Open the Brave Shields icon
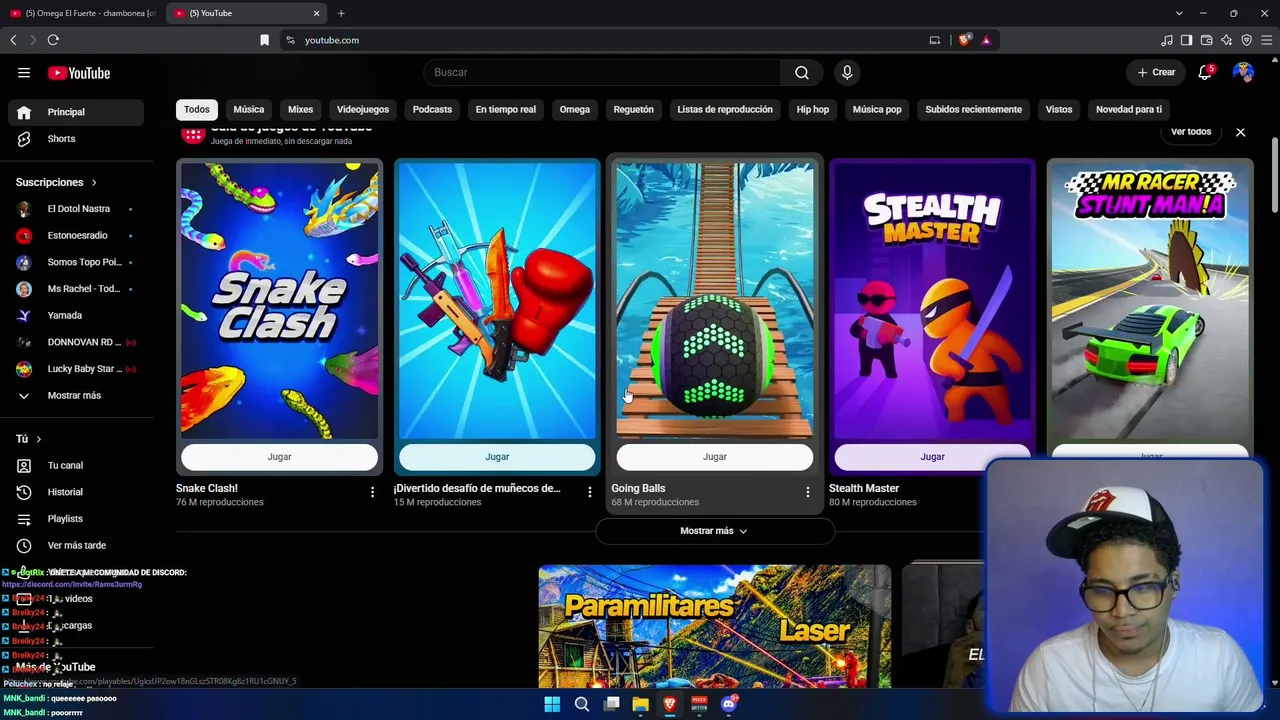This screenshot has height=720, width=1280. (x=964, y=40)
